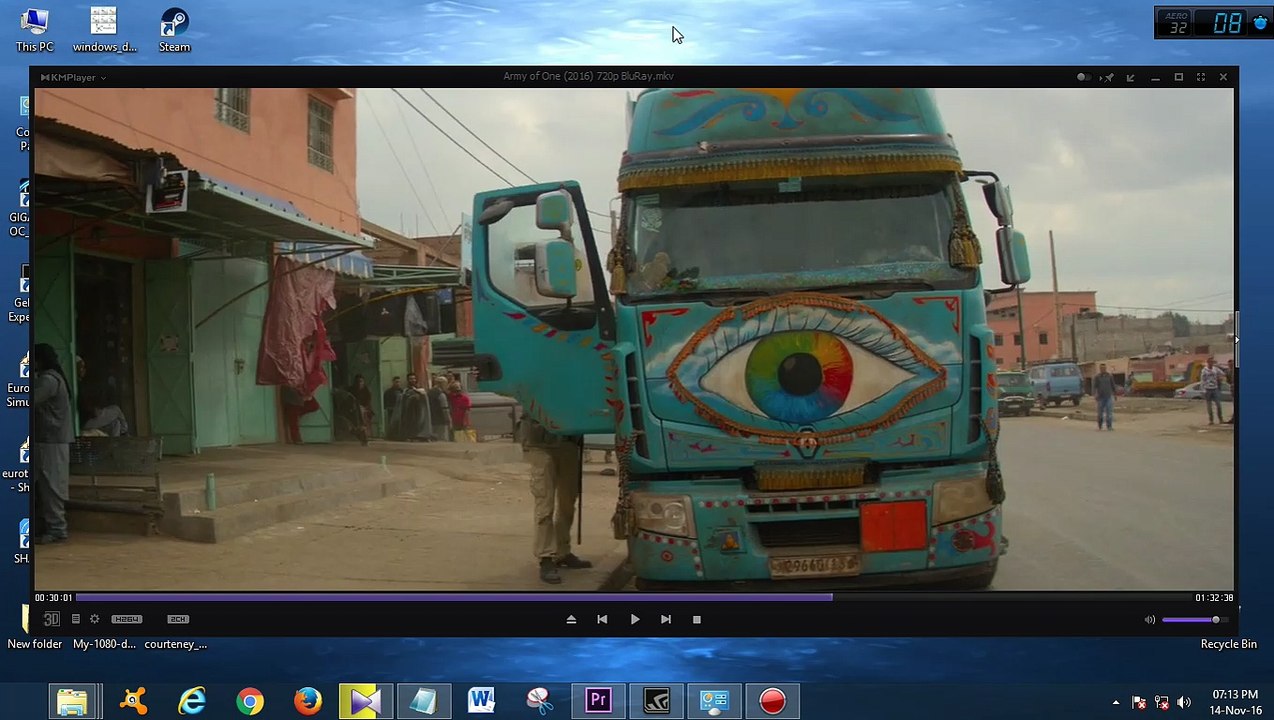Click the H264 codec badge
This screenshot has width=1274, height=720.
(127, 619)
